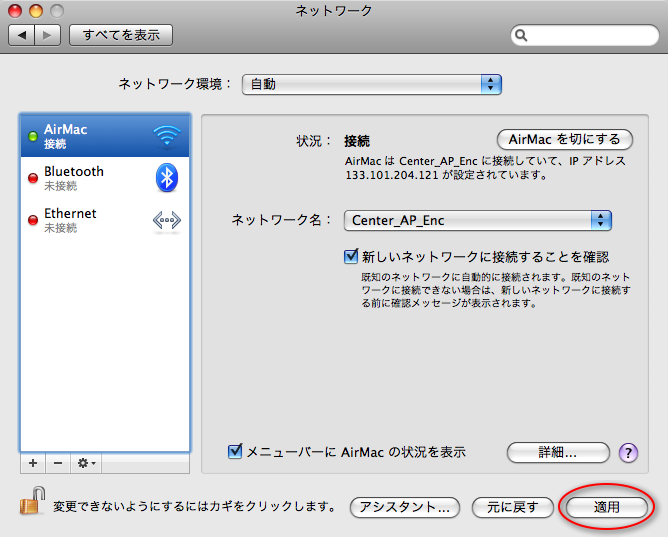The height and width of the screenshot is (537, 668).
Task: Click the アシスタント... button
Action: 405,507
